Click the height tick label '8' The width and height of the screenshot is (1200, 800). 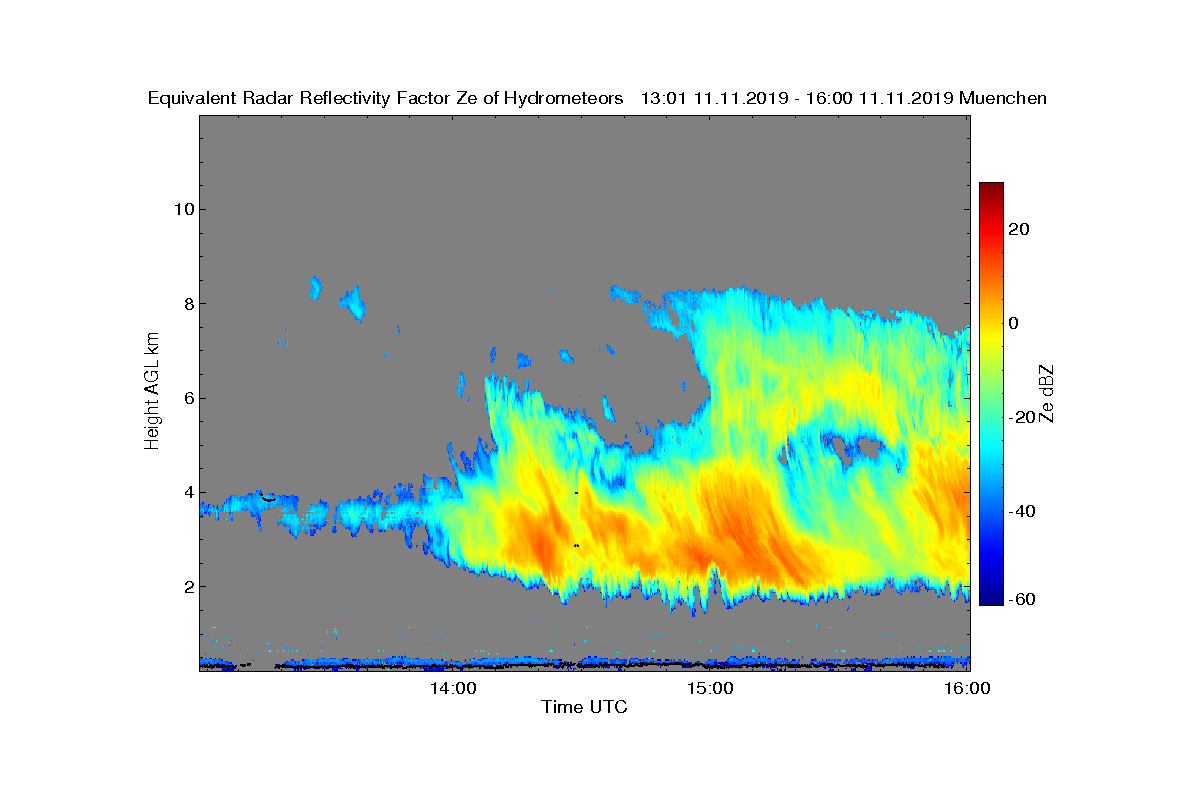tap(187, 303)
